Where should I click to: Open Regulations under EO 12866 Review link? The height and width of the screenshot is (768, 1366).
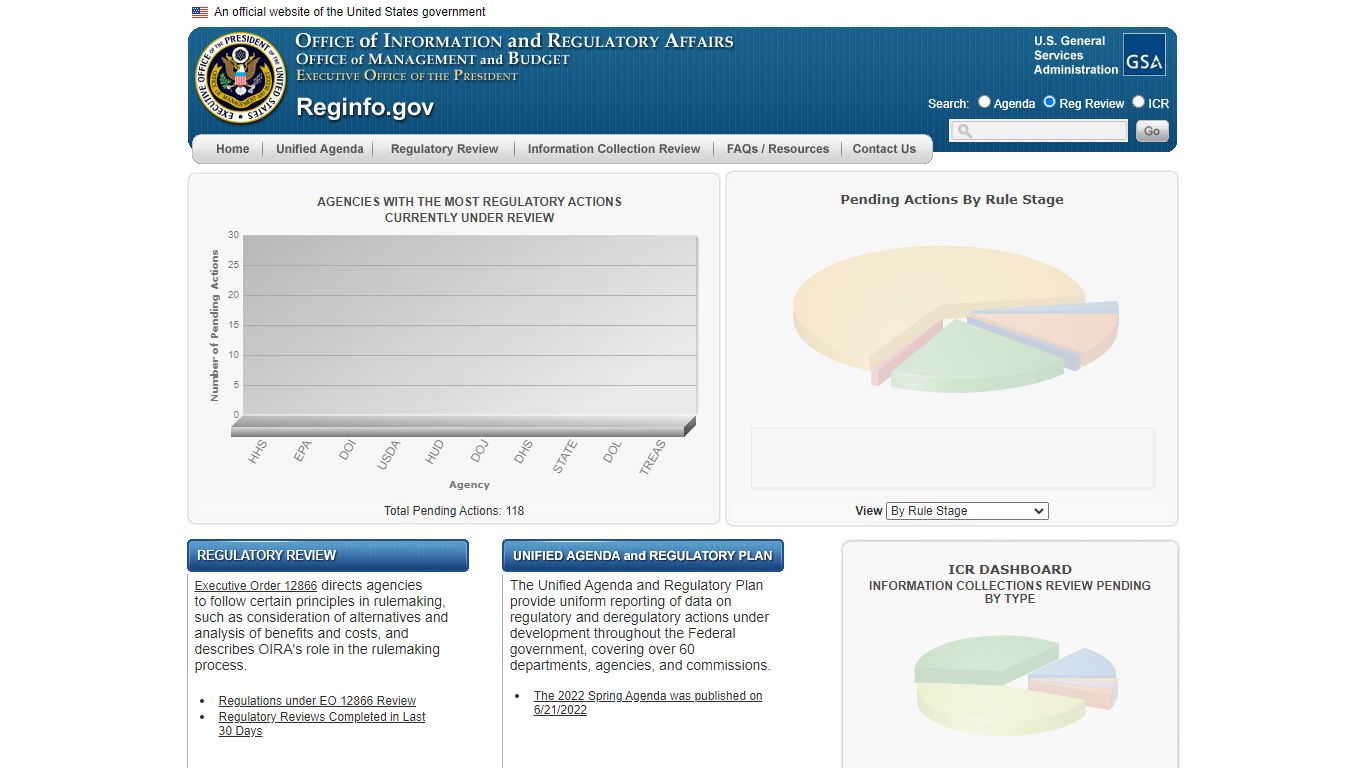pos(317,701)
